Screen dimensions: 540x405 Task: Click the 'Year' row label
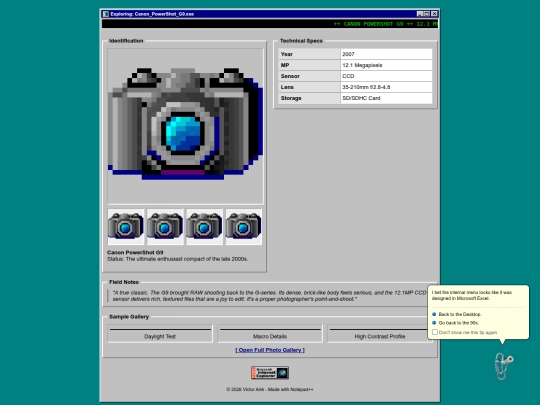[x=309, y=54]
